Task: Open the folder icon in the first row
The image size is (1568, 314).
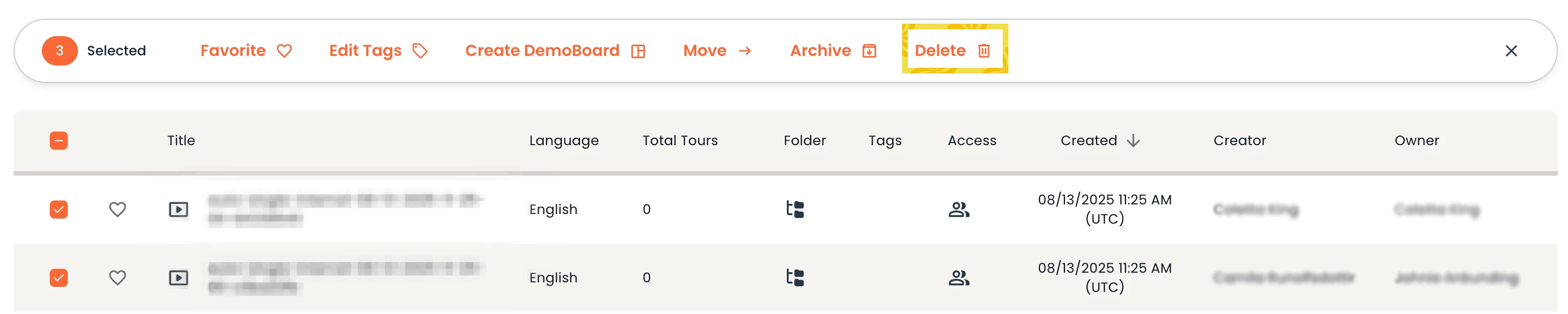Action: [x=795, y=210]
